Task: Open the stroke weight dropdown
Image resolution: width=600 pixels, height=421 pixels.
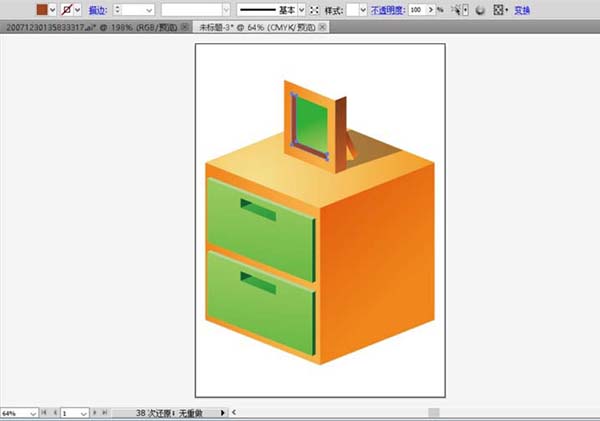Action: pos(149,10)
